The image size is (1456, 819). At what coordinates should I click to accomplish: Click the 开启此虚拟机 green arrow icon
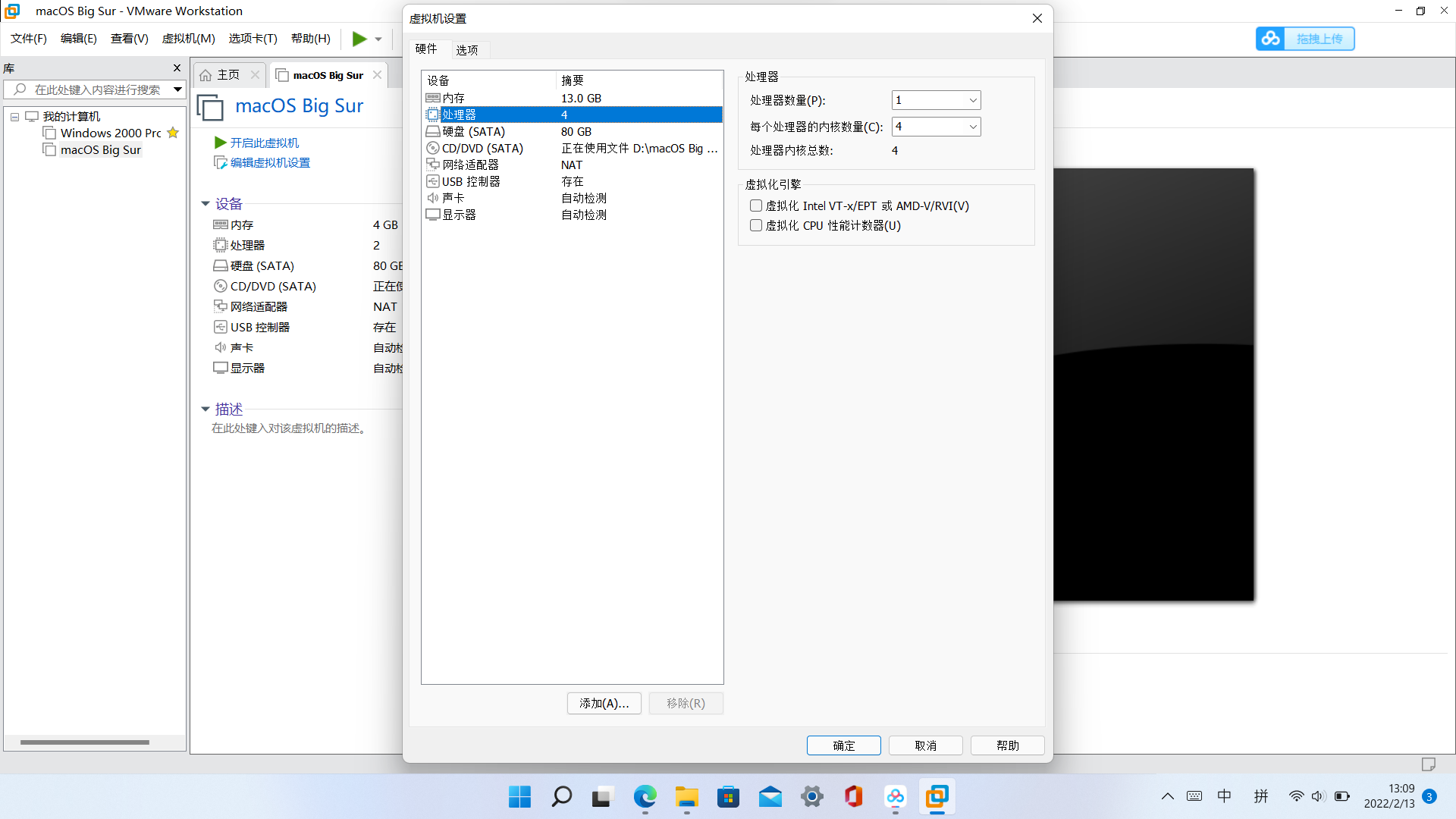[220, 143]
